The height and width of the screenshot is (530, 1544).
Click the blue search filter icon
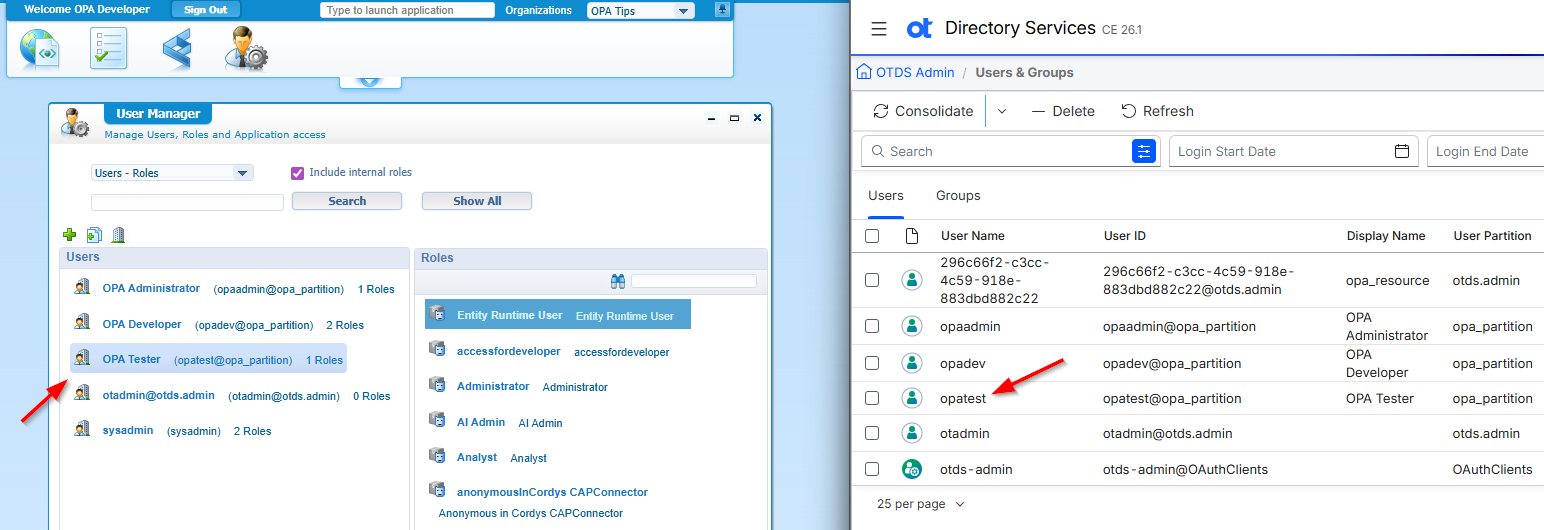tap(1144, 151)
